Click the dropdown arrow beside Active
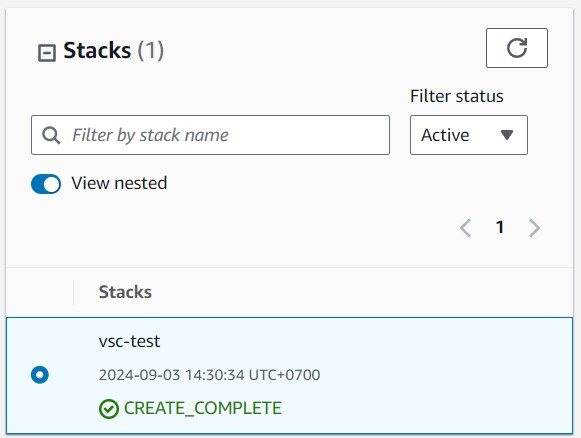Image resolution: width=581 pixels, height=438 pixels. 507,135
